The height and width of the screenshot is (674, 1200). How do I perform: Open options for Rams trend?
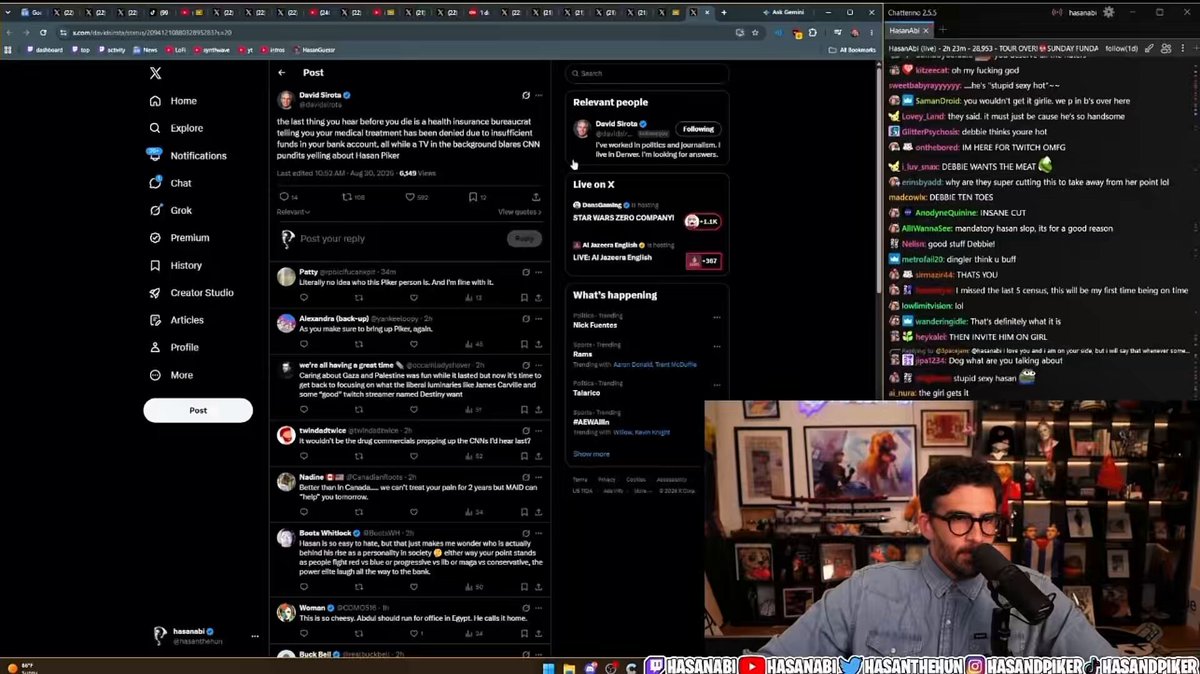(716, 346)
